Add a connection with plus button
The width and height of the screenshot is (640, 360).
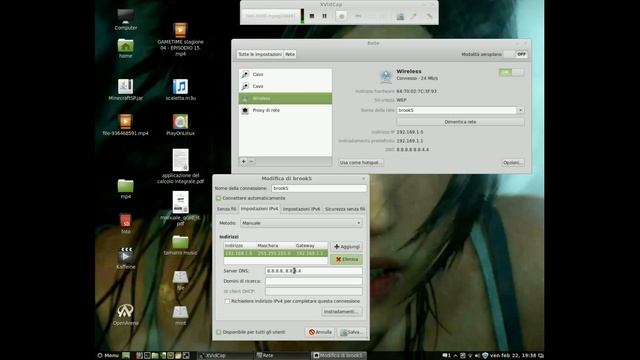click(x=244, y=162)
